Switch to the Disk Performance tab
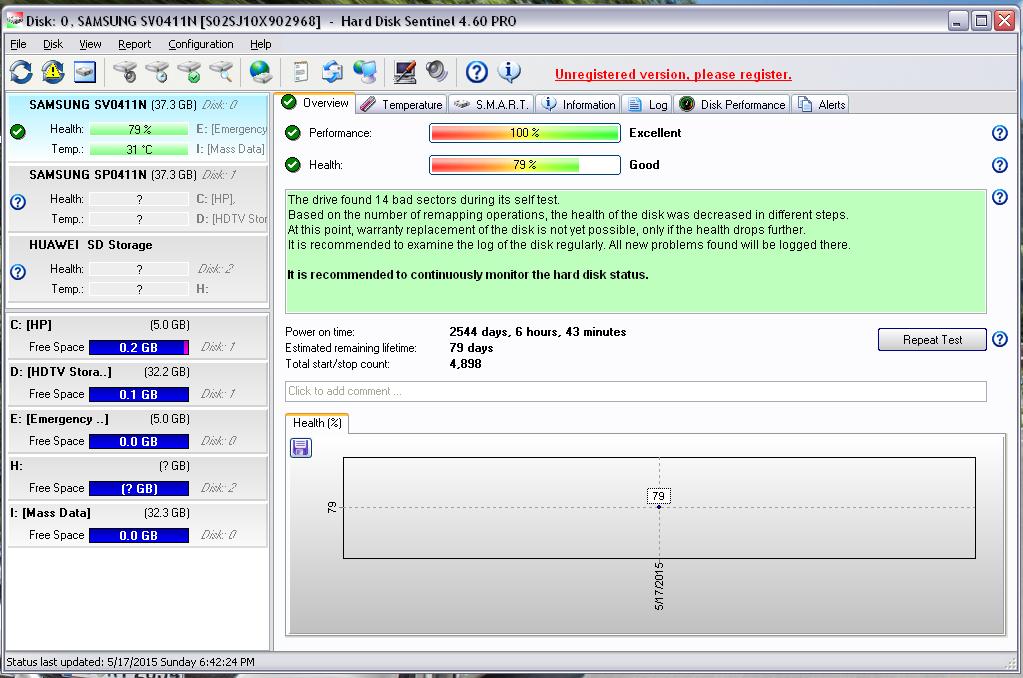1023x678 pixels. pyautogui.click(x=732, y=104)
